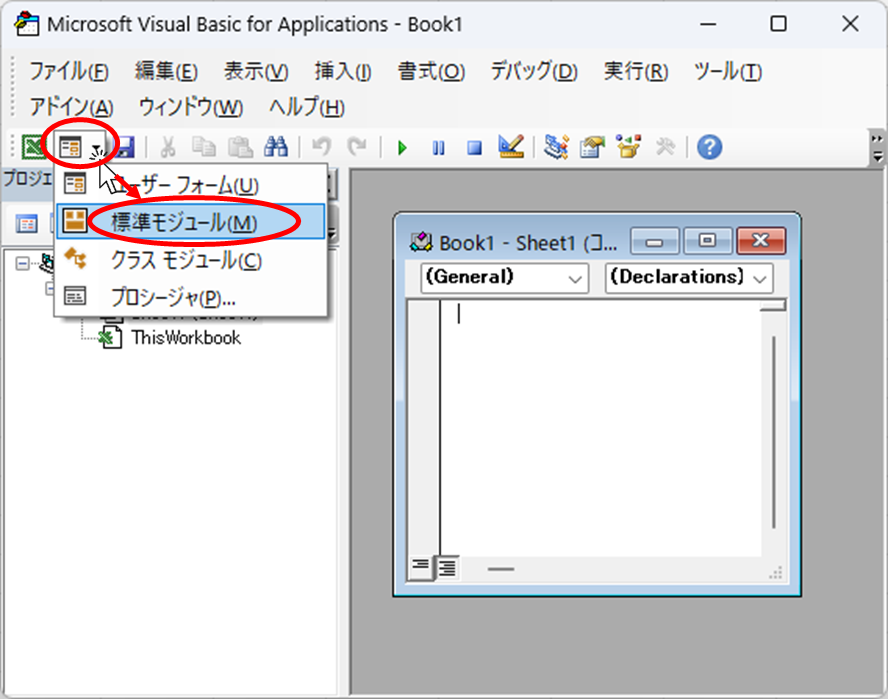Click the Toolbox hammer and wrench icon
This screenshot has height=699, width=888.
coord(665,147)
